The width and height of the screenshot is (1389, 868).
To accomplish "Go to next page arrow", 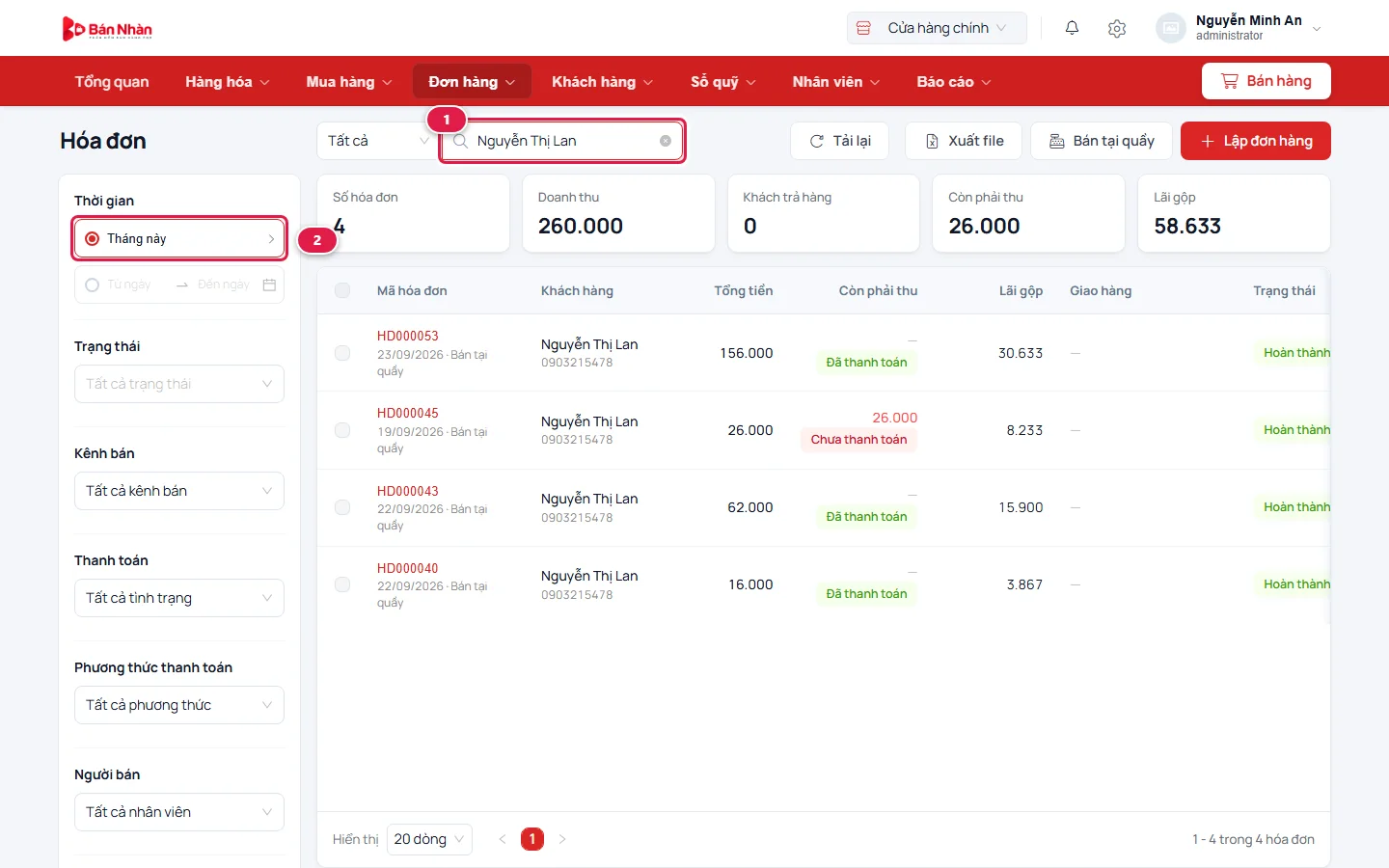I will coord(562,839).
